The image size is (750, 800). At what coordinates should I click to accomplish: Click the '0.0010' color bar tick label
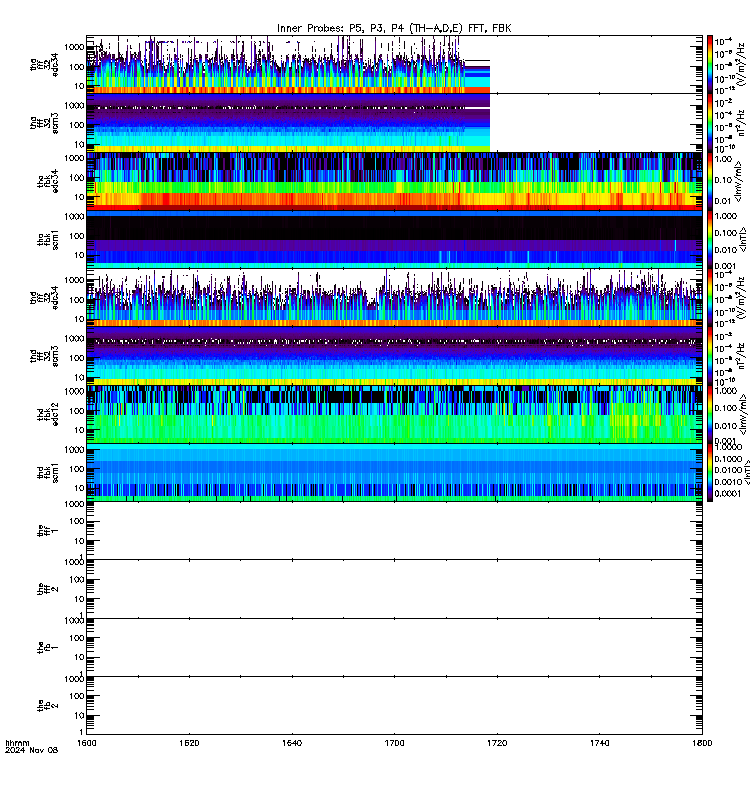(x=728, y=482)
